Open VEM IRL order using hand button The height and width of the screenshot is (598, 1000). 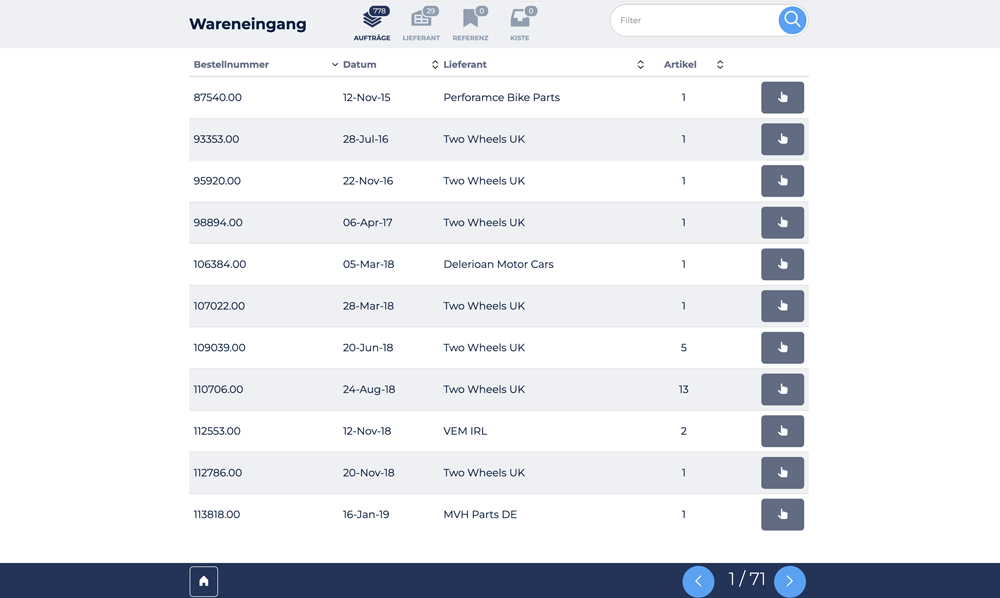click(782, 431)
